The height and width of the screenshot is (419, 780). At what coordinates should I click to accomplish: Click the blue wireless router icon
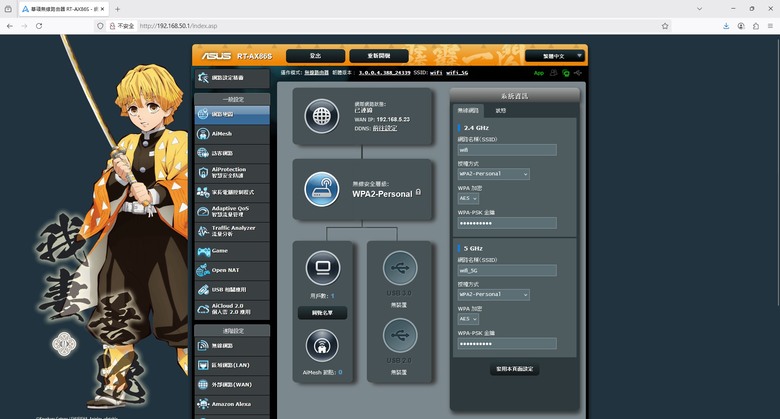point(322,189)
